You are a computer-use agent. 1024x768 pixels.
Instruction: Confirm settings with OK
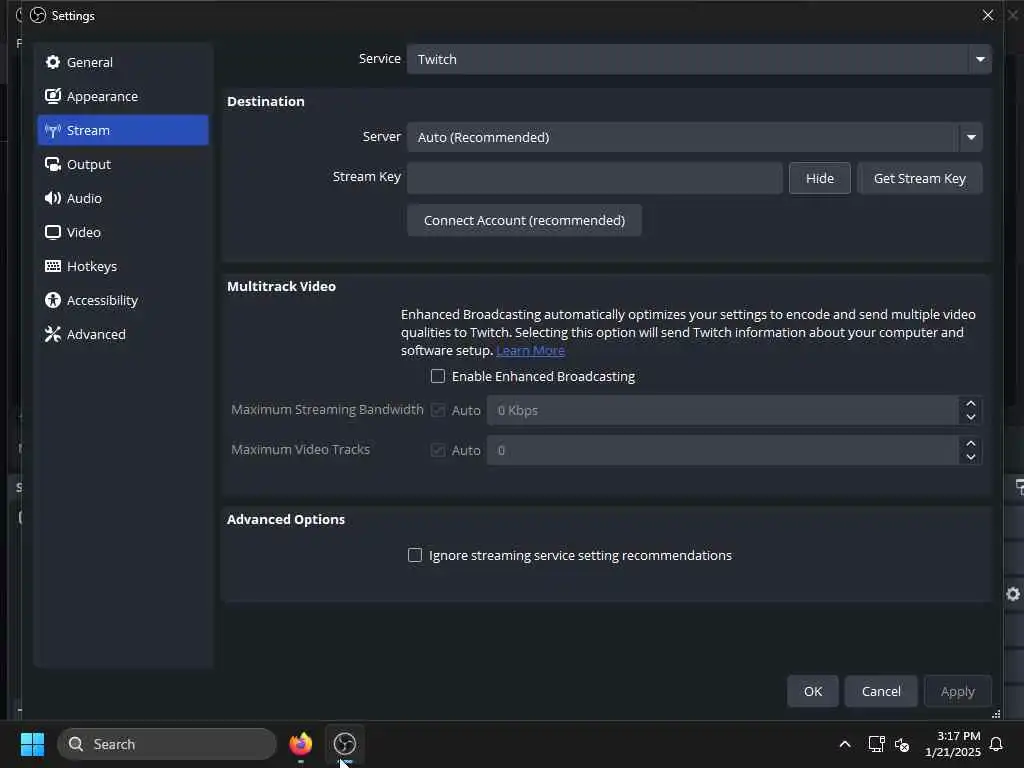[x=812, y=691]
